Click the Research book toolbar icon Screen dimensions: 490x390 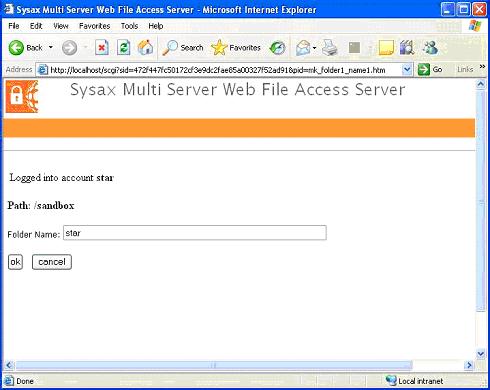pyautogui.click(x=407, y=48)
